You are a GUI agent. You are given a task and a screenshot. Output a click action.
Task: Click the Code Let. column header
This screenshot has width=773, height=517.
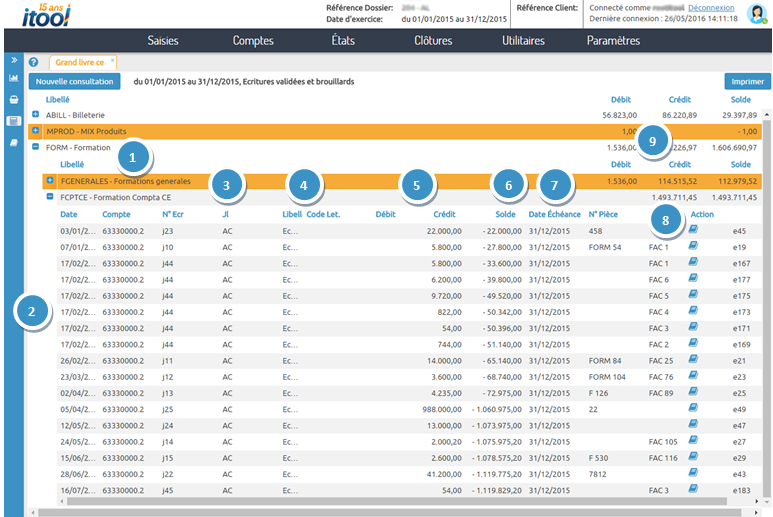point(323,214)
